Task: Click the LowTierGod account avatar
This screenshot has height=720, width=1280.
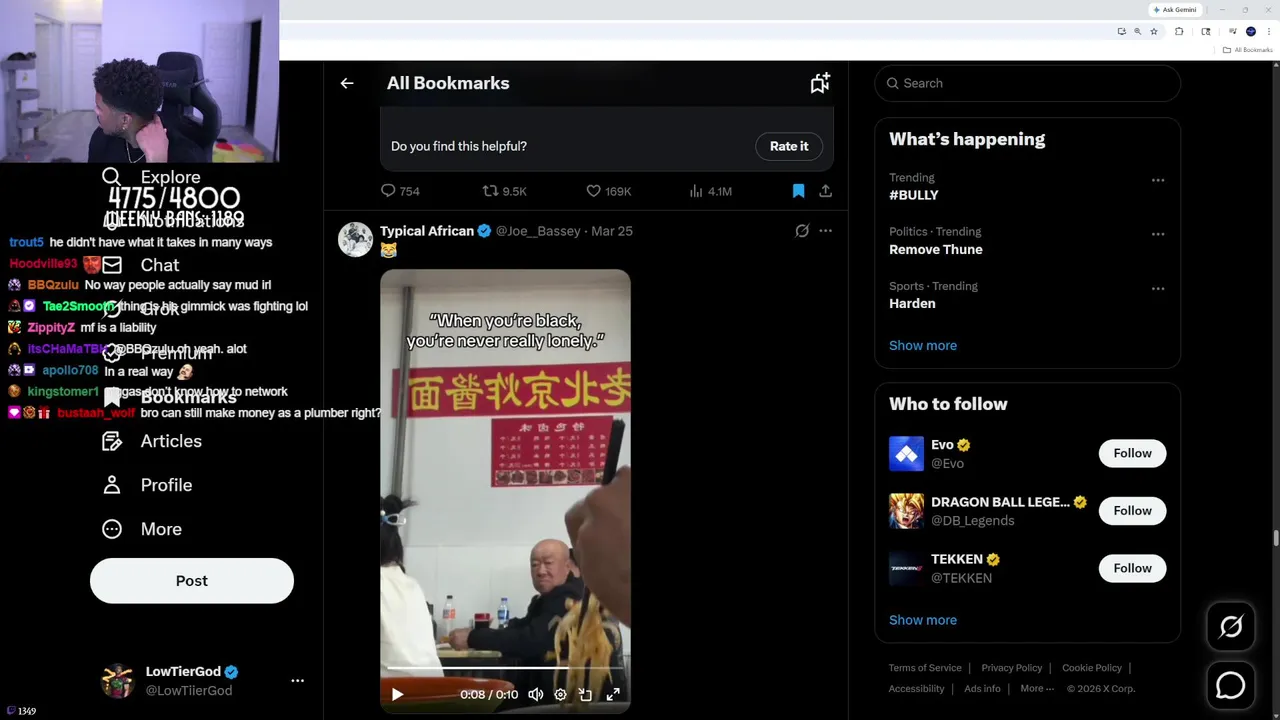Action: (x=117, y=680)
